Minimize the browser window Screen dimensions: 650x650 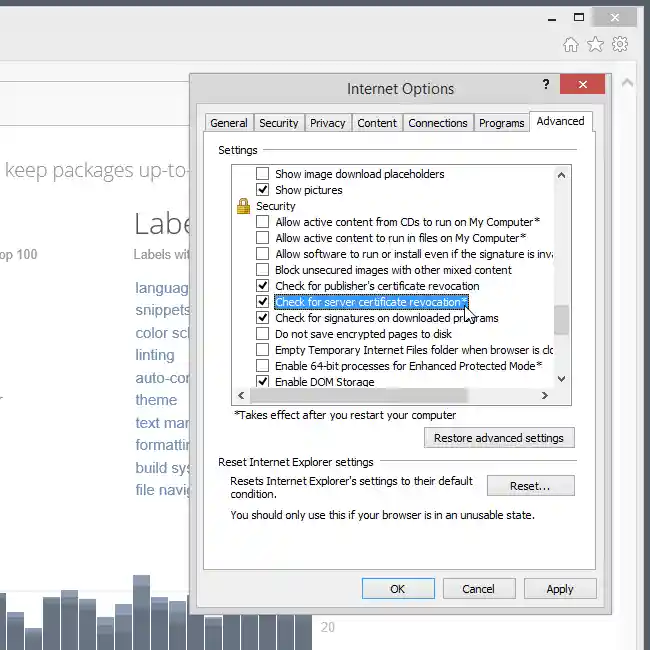[x=552, y=19]
